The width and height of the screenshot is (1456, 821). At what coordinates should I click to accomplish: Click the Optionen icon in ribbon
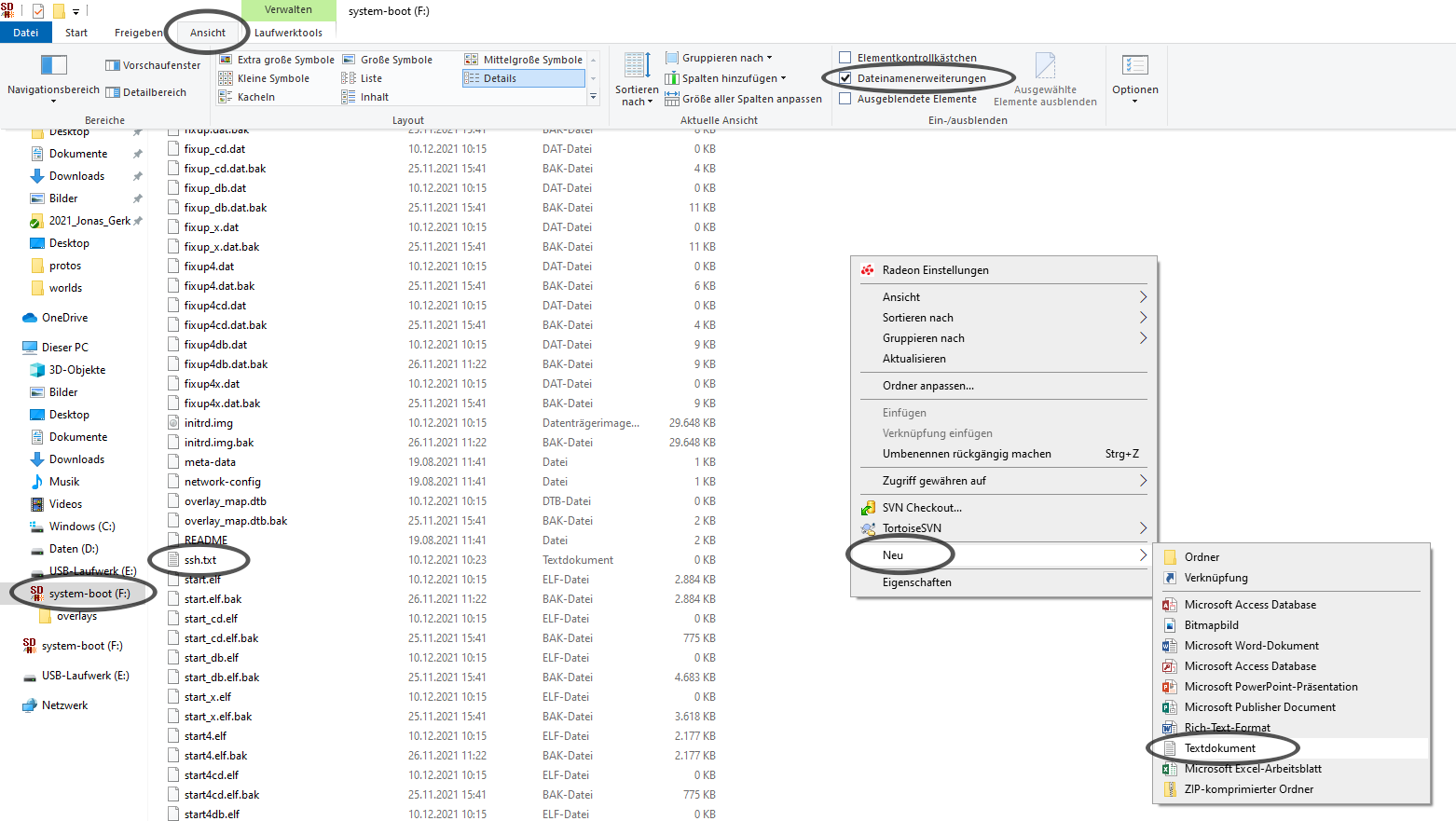(1134, 65)
